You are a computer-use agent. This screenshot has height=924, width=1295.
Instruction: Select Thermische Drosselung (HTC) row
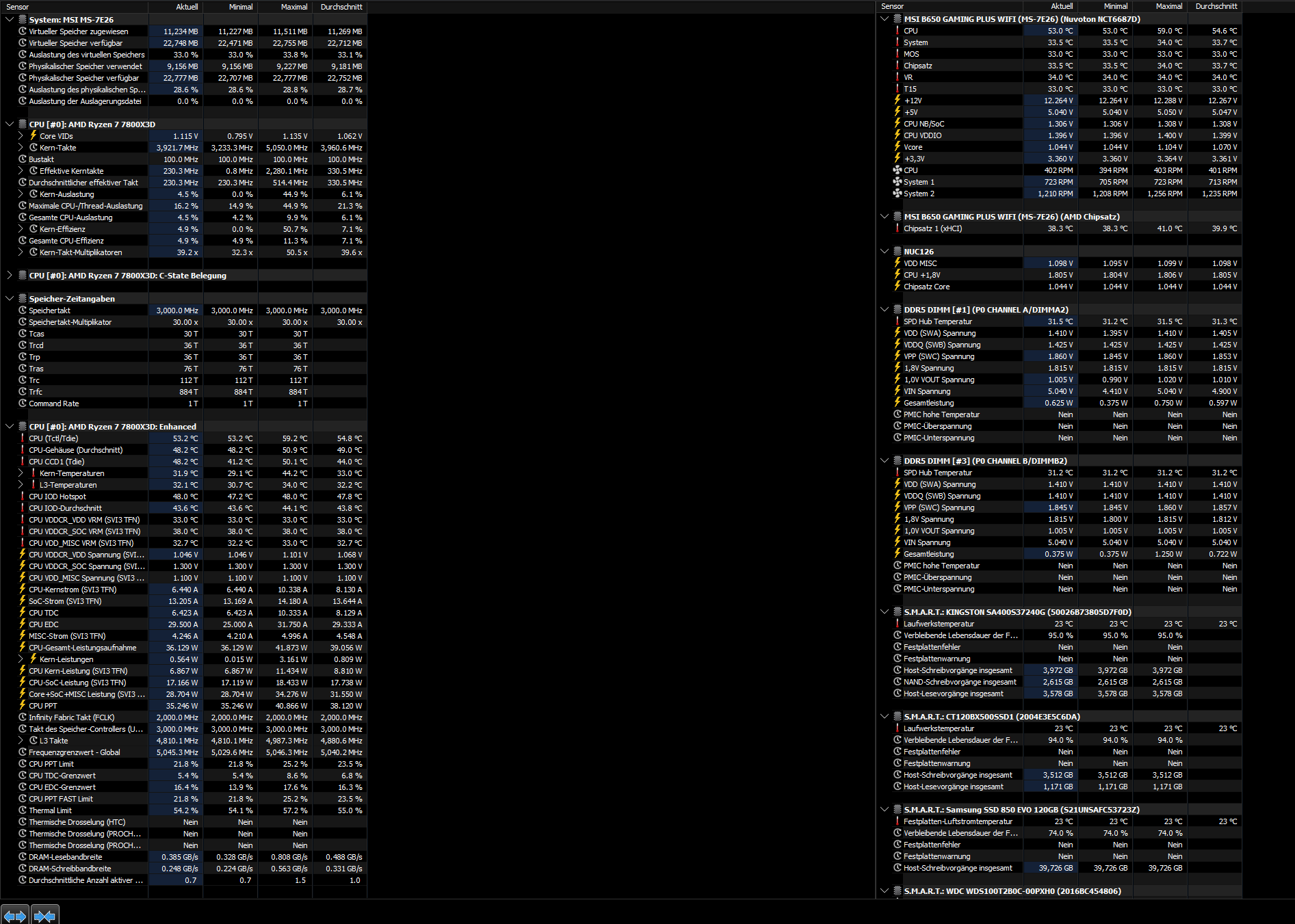coord(183,822)
